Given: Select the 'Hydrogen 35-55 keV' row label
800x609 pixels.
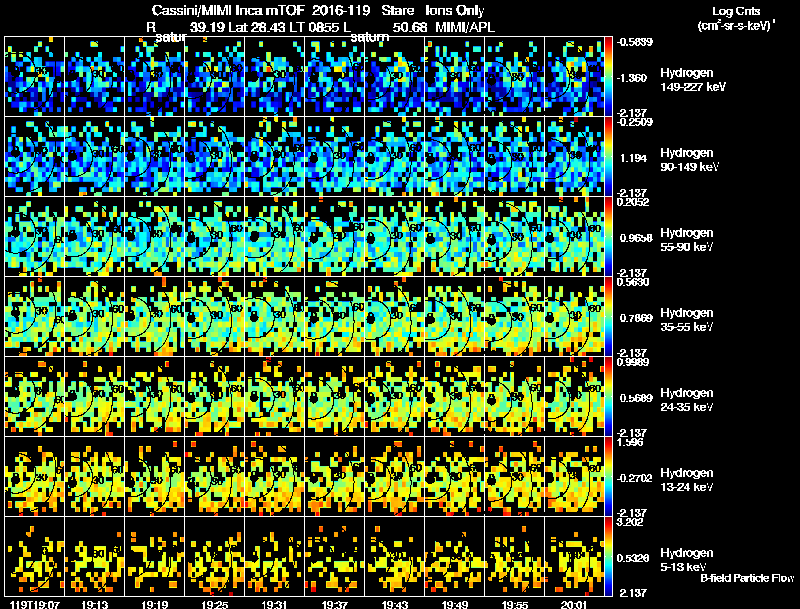Looking at the screenshot, I should click(x=687, y=320).
